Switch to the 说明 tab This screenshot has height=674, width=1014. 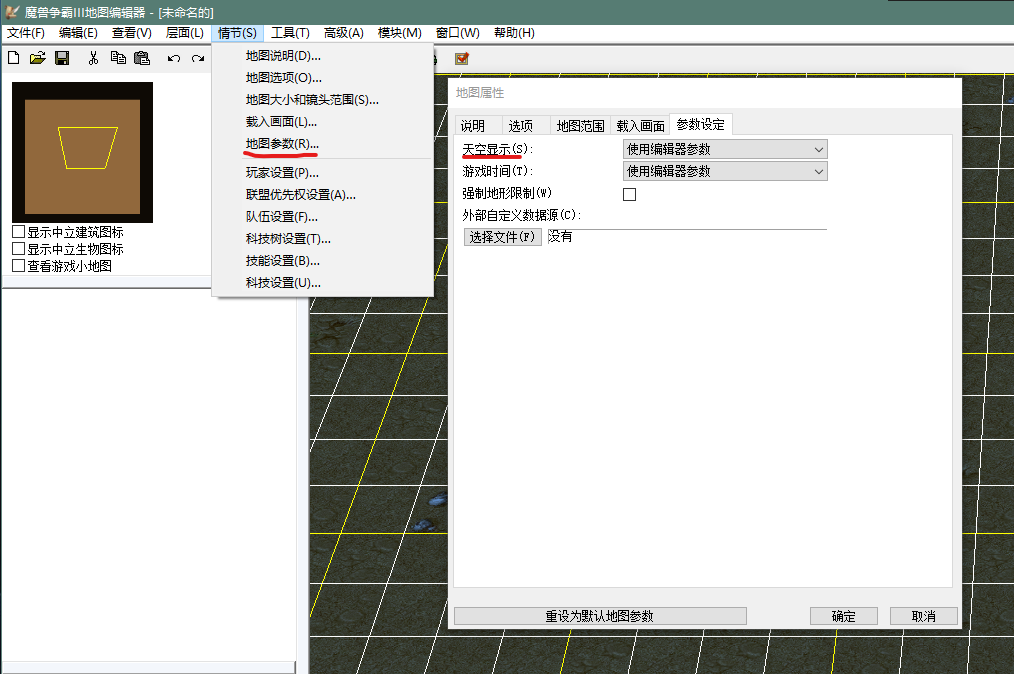coord(478,125)
